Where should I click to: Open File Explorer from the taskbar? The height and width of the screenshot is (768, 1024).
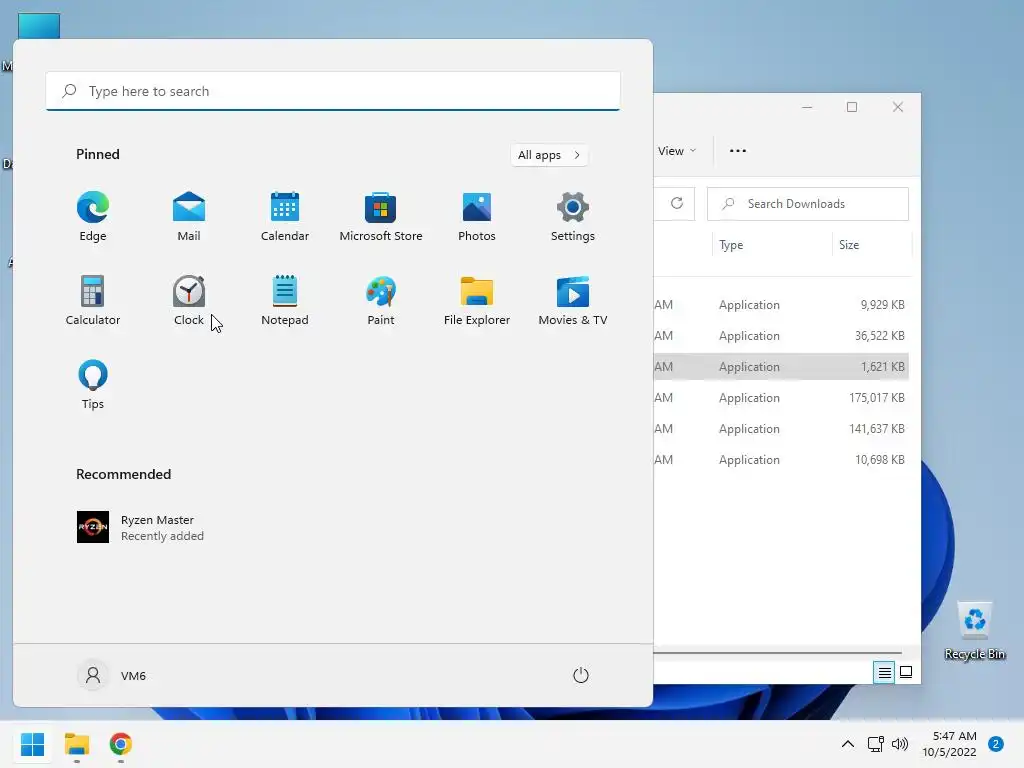(76, 744)
